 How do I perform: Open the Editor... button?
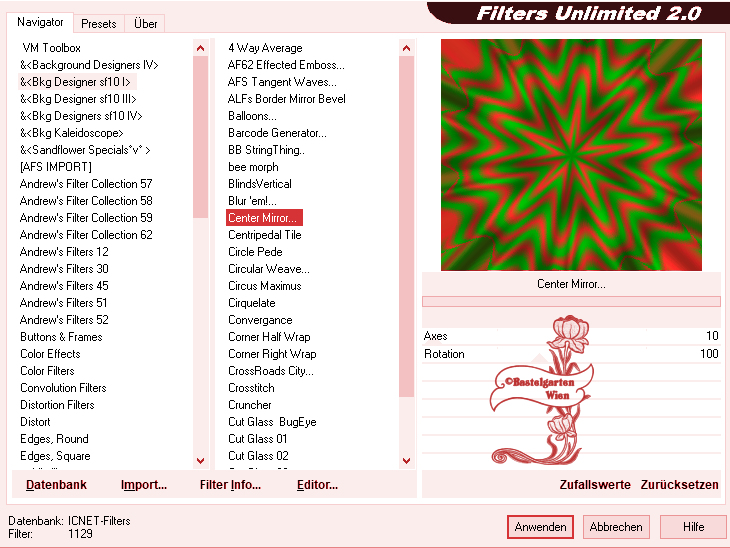[318, 485]
